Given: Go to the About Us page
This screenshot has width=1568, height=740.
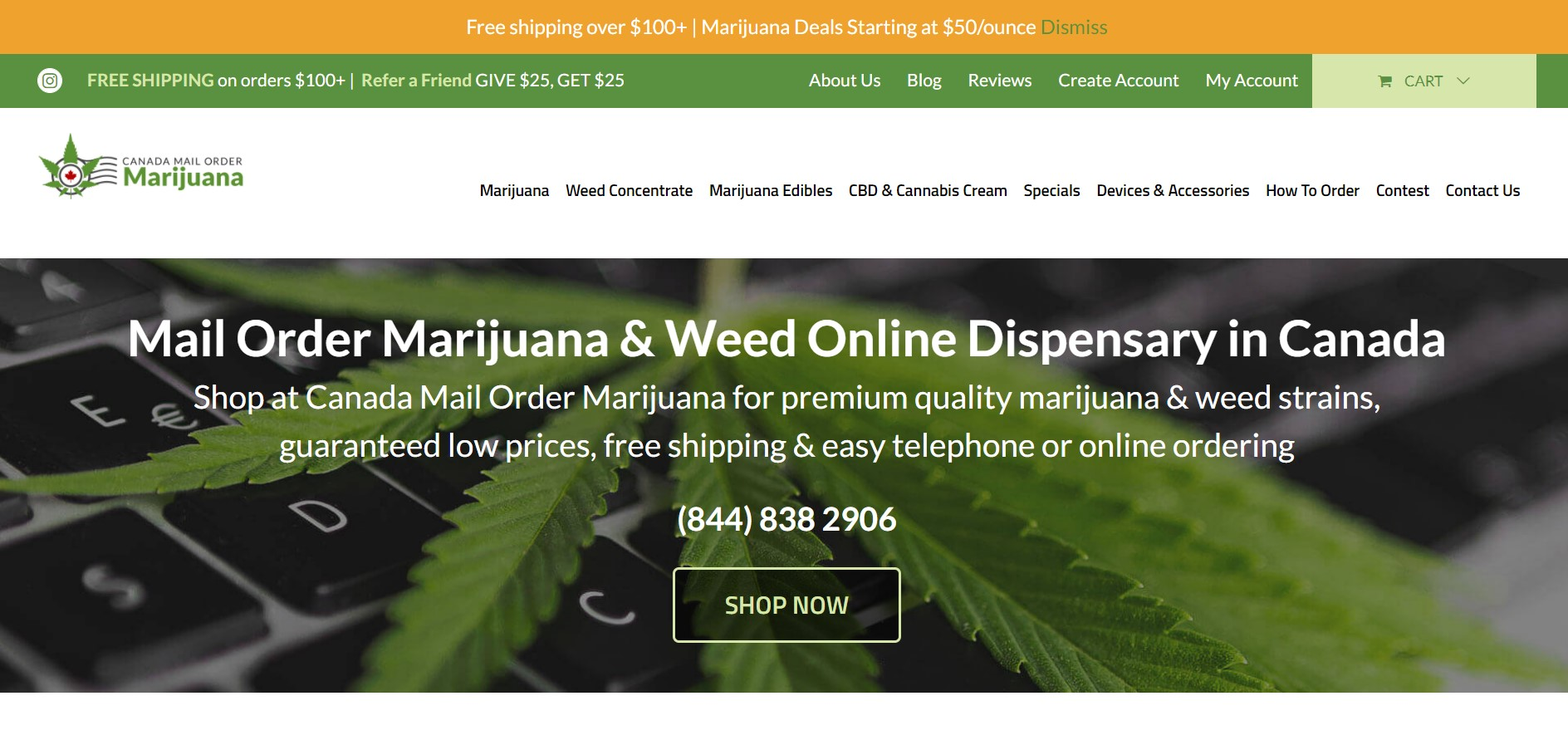Looking at the screenshot, I should pyautogui.click(x=845, y=81).
